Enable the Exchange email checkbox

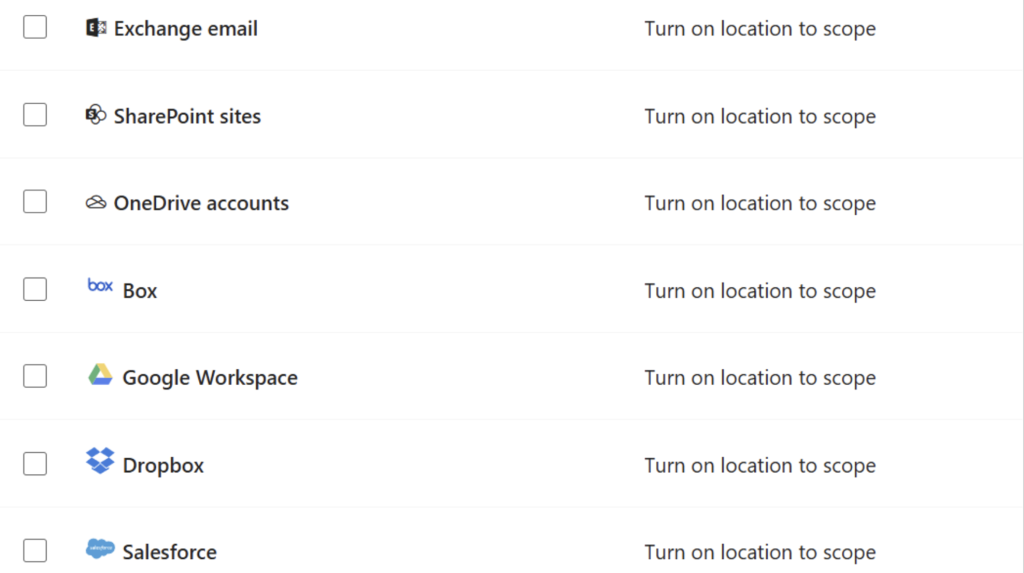35,27
